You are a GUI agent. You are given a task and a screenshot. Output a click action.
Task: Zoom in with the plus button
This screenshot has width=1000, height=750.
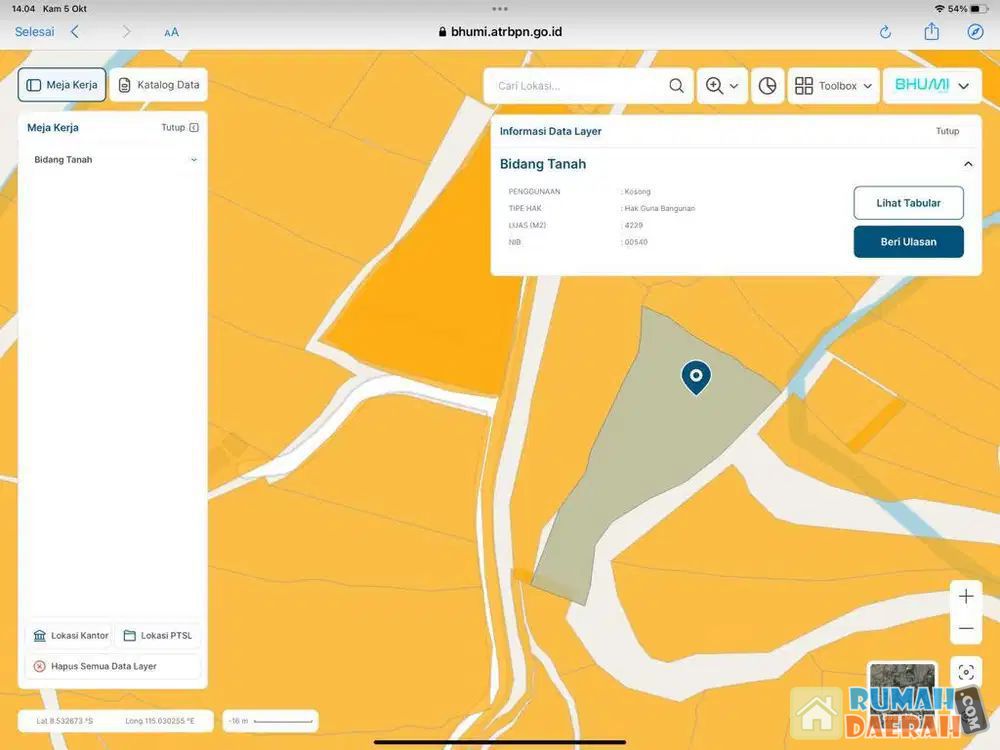pyautogui.click(x=966, y=597)
